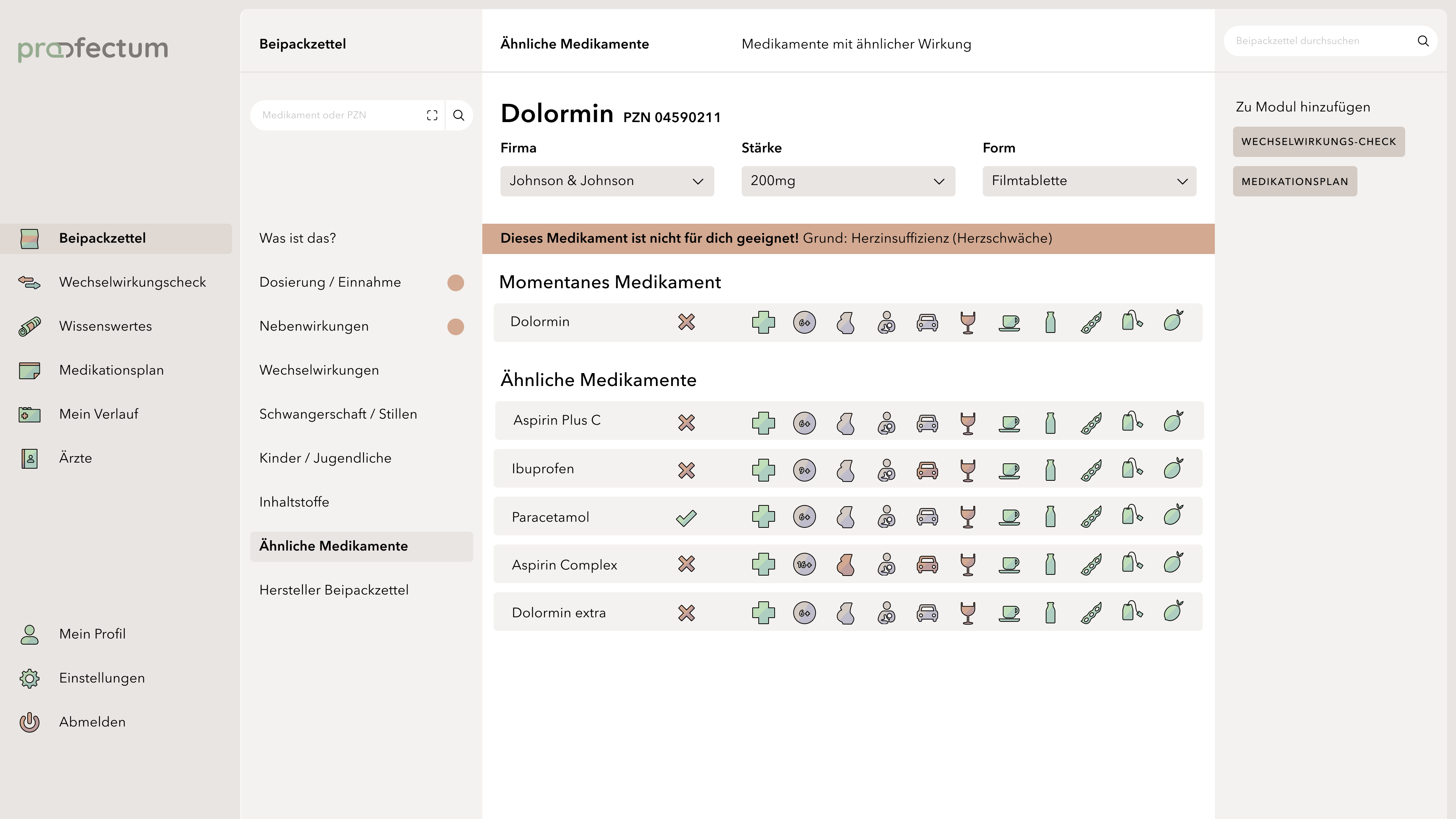Expand the Stärke dropdown showing 200mg
Screen dimensions: 1456x819
pos(848,181)
